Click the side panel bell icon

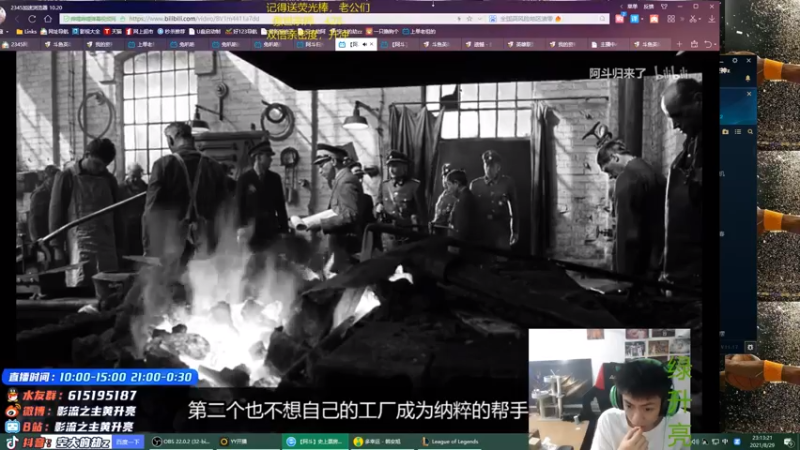click(748, 79)
